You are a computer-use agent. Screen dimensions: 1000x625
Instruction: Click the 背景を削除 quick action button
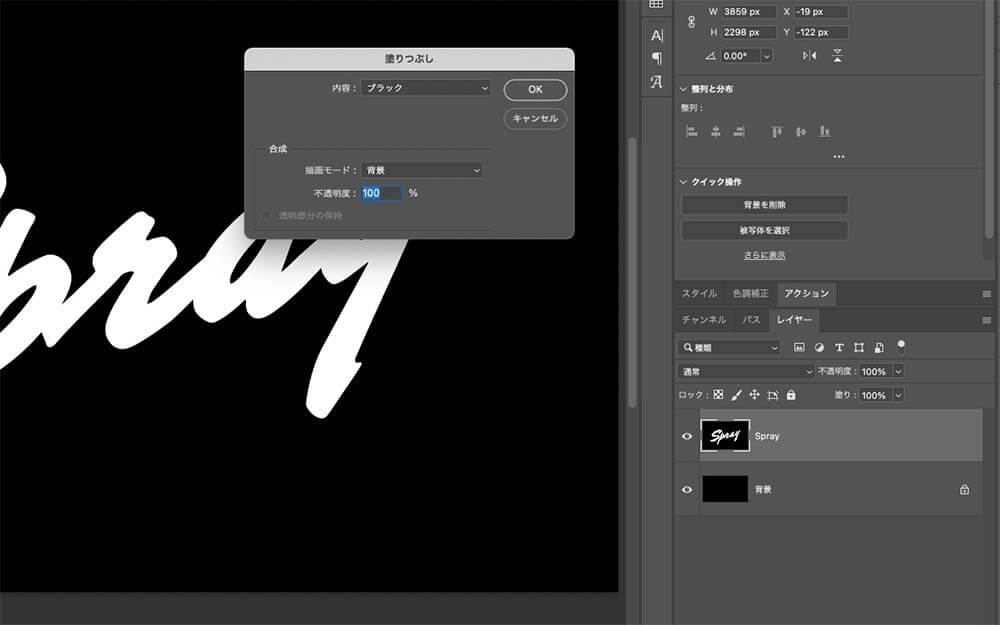pyautogui.click(x=764, y=206)
